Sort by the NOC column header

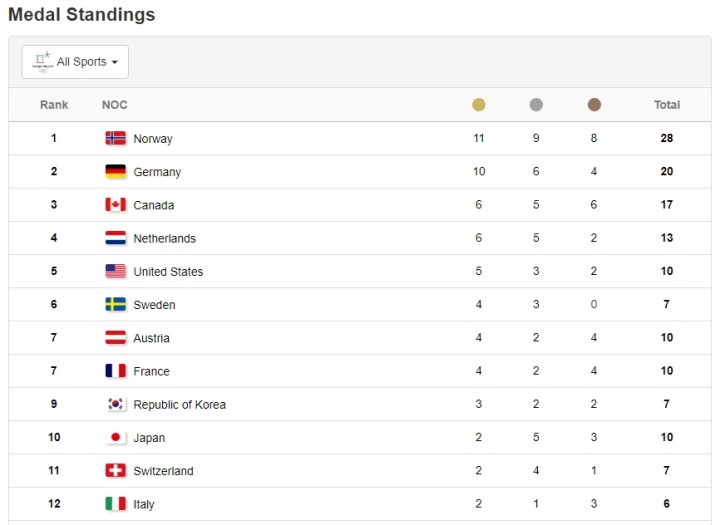115,105
